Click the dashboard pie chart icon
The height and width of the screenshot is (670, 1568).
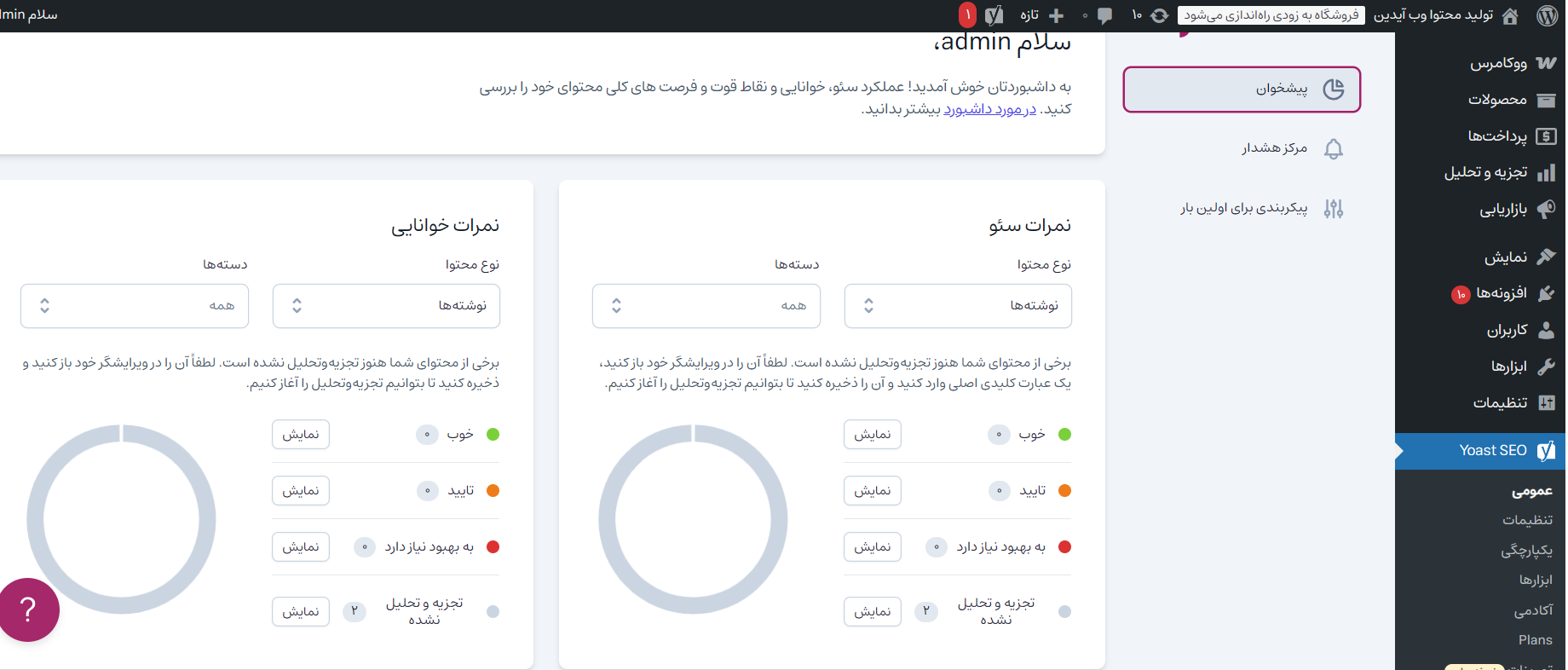click(1334, 89)
